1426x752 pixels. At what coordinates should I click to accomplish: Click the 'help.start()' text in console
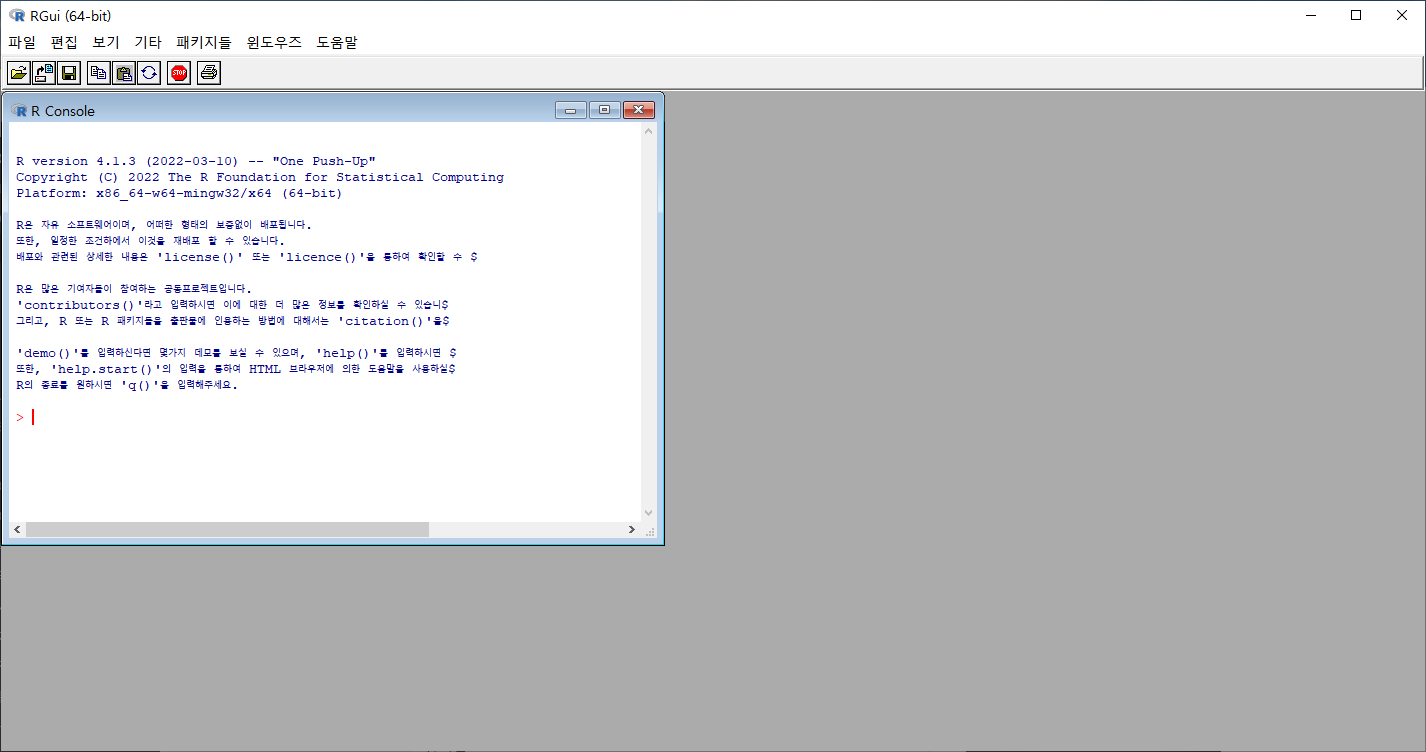click(104, 369)
